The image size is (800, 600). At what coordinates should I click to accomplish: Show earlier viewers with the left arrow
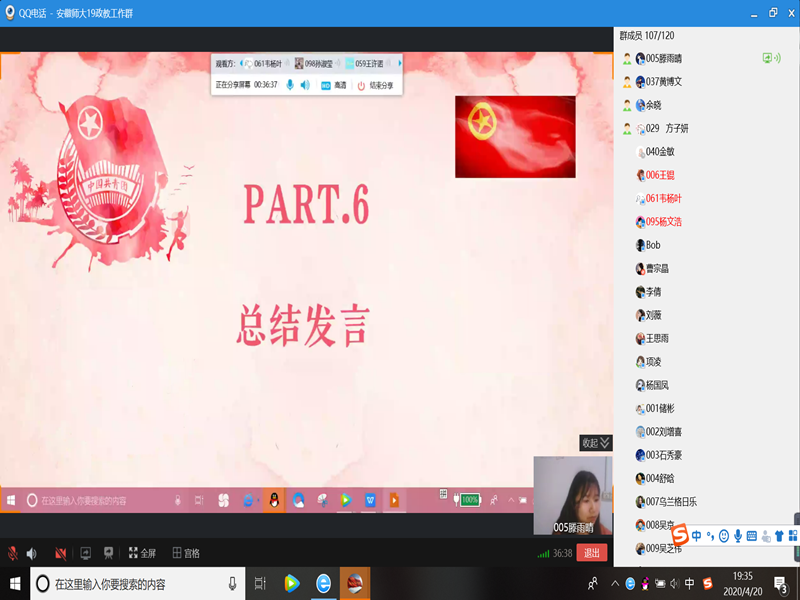point(241,63)
